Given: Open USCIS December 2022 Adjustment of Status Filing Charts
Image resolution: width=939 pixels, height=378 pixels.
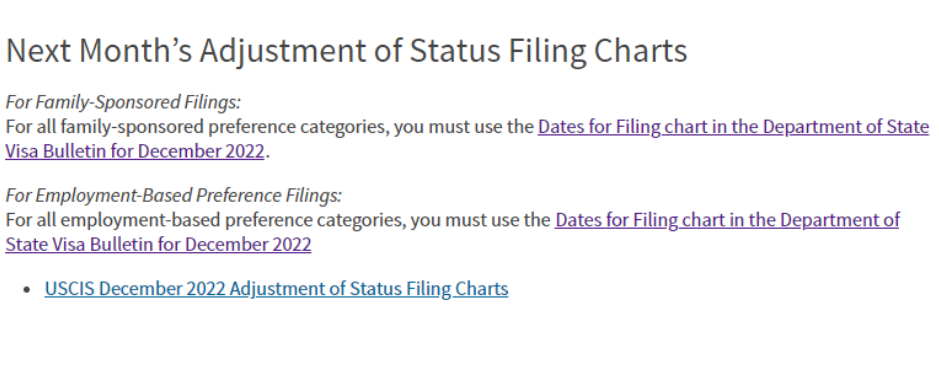Looking at the screenshot, I should coord(276,289).
